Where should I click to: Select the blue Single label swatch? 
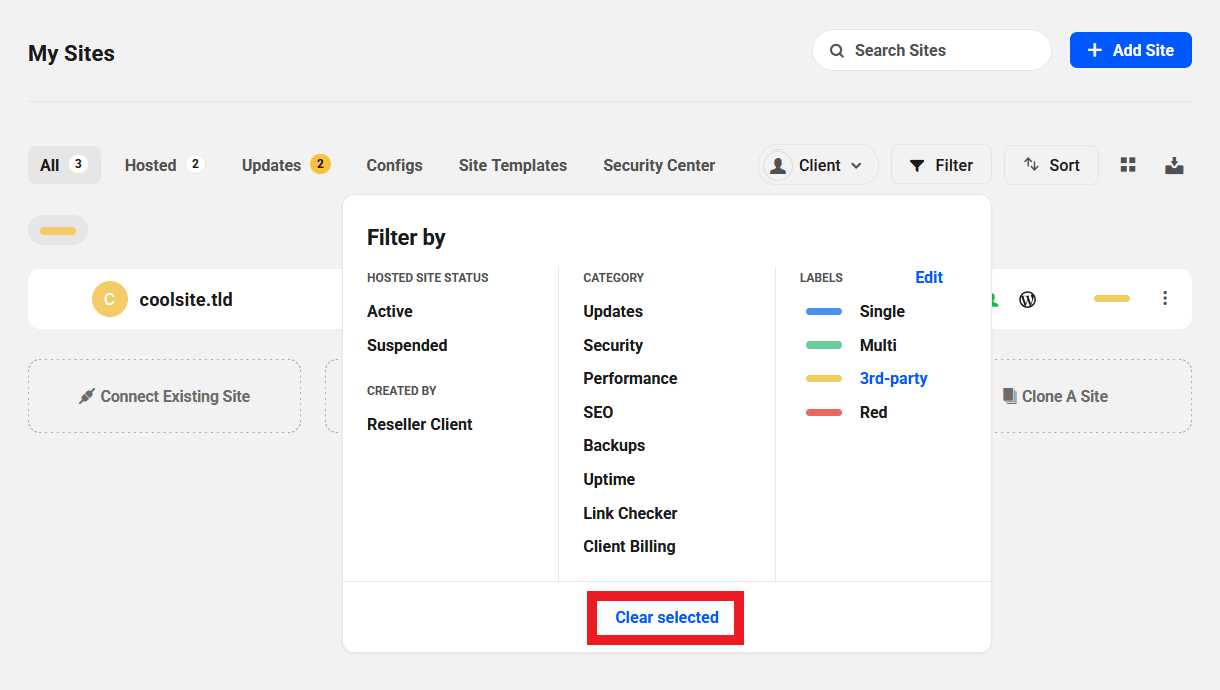[824, 312]
